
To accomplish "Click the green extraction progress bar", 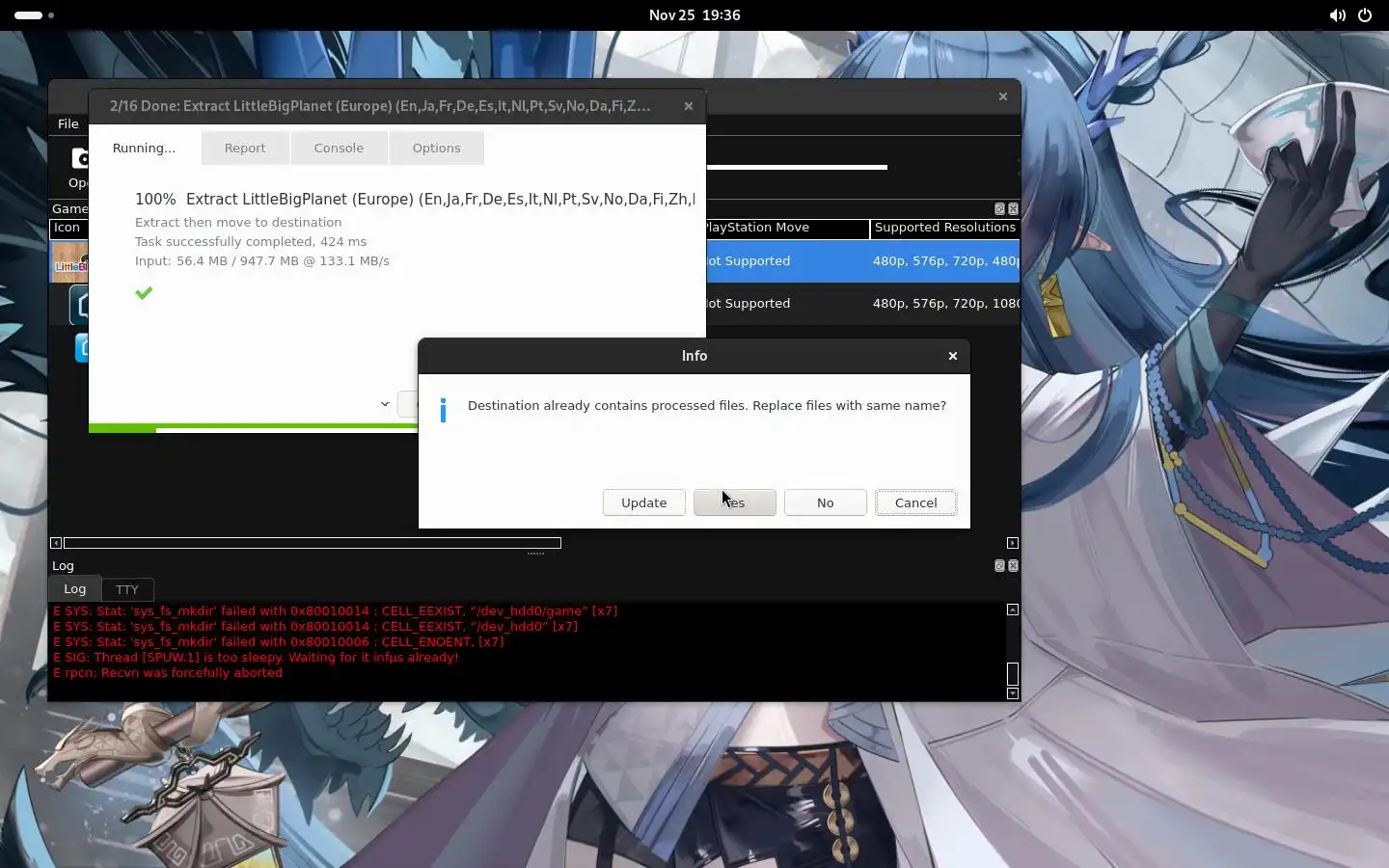I will tap(254, 427).
